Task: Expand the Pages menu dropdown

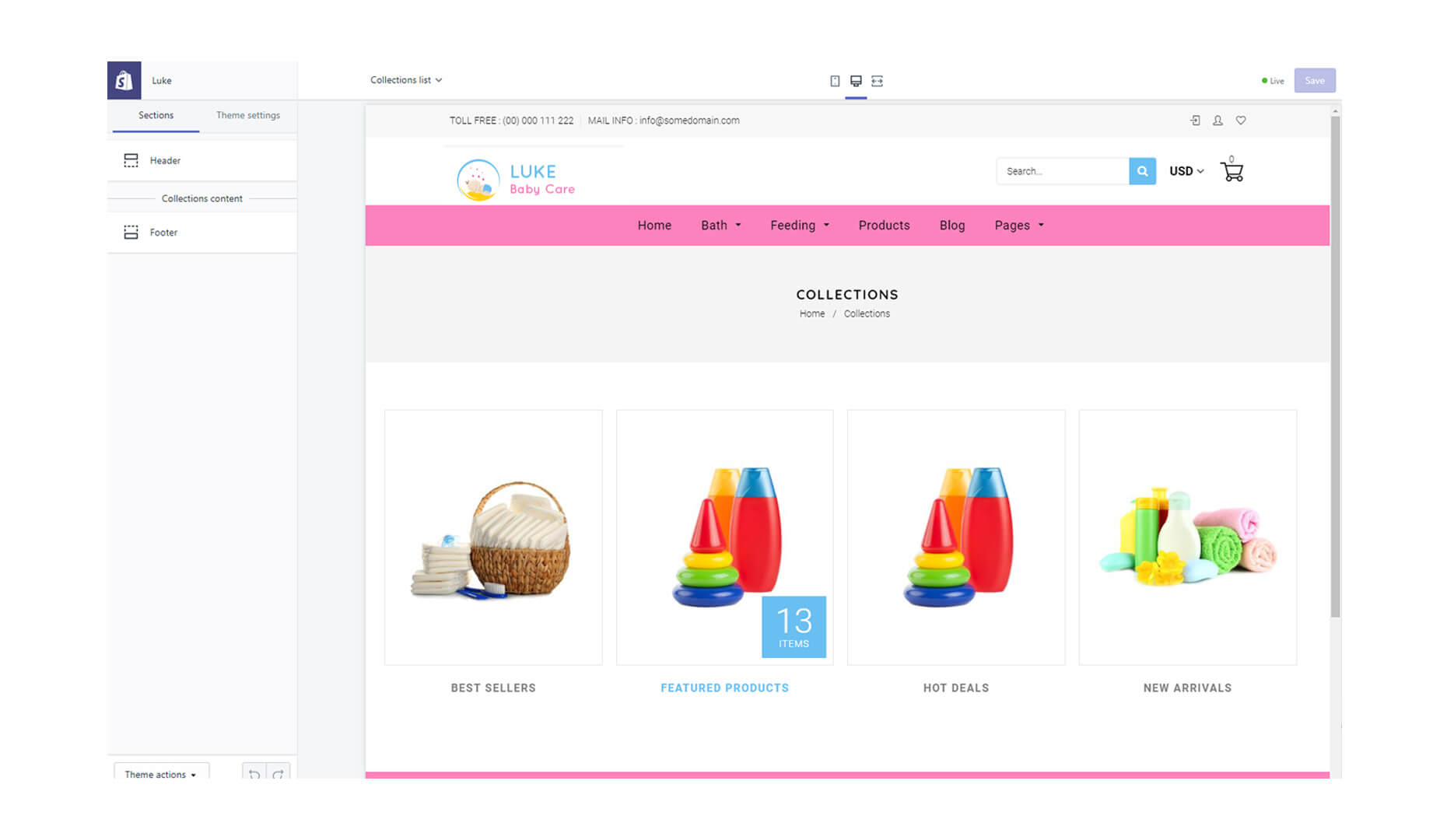Action: click(1019, 226)
